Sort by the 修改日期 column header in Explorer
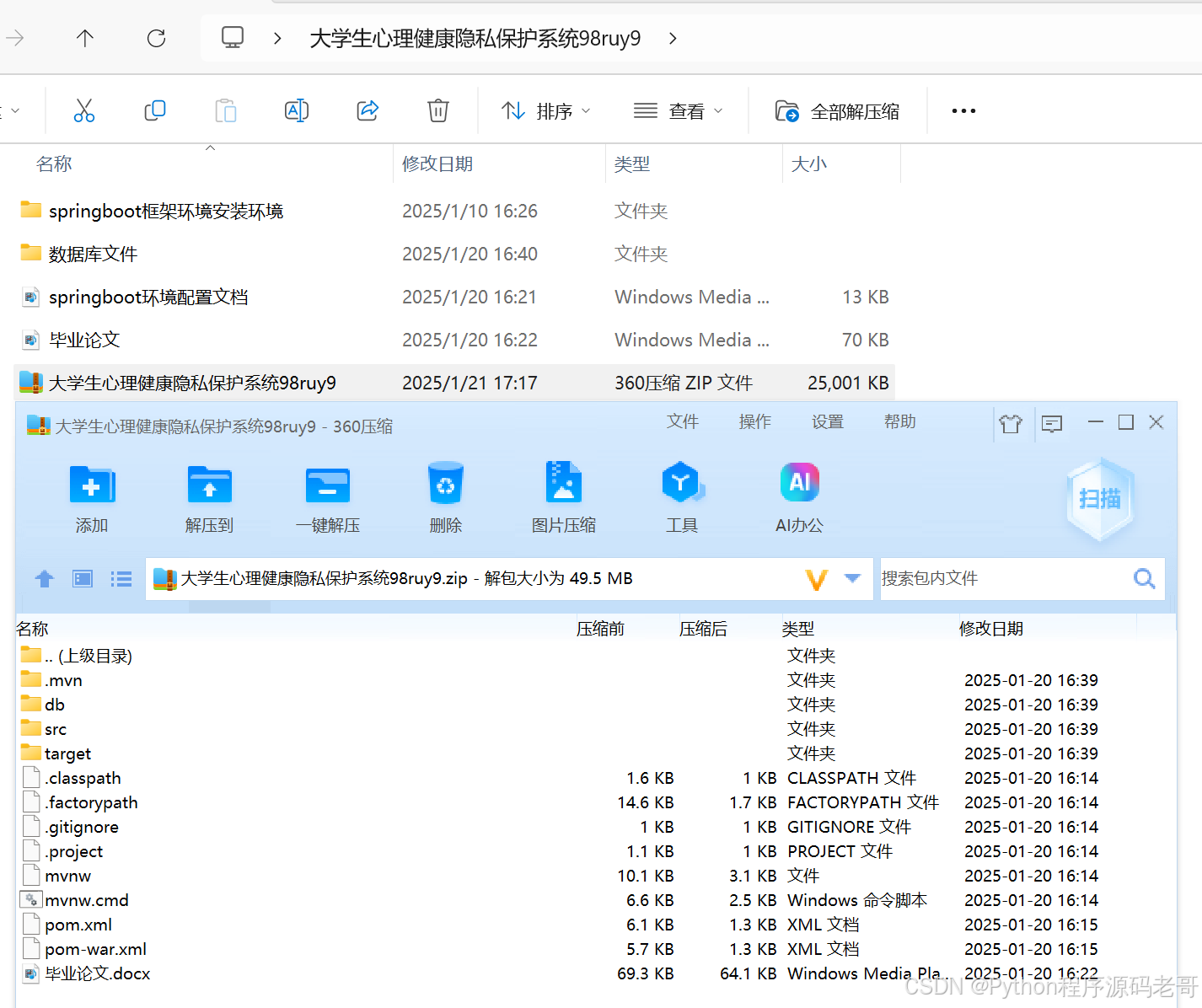This screenshot has width=1202, height=1008. coord(437,164)
